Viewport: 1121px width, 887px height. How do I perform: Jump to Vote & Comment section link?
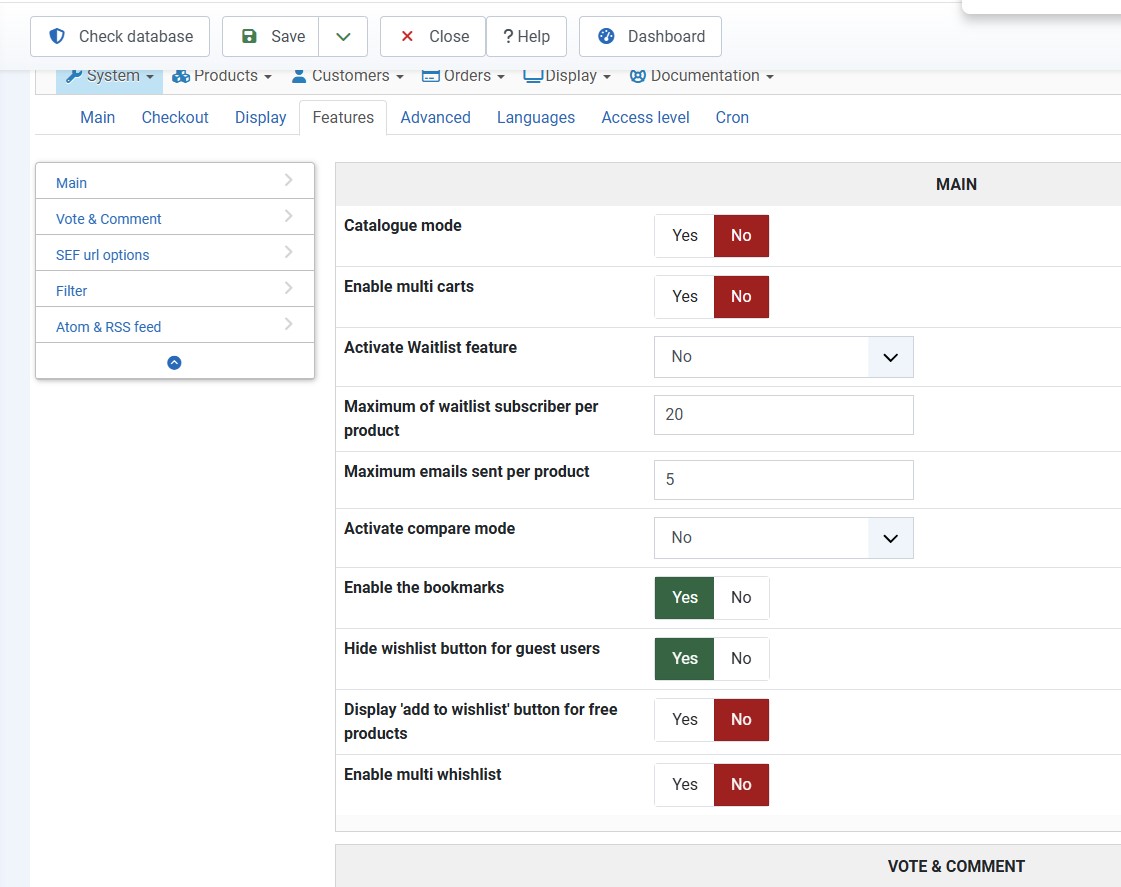109,219
